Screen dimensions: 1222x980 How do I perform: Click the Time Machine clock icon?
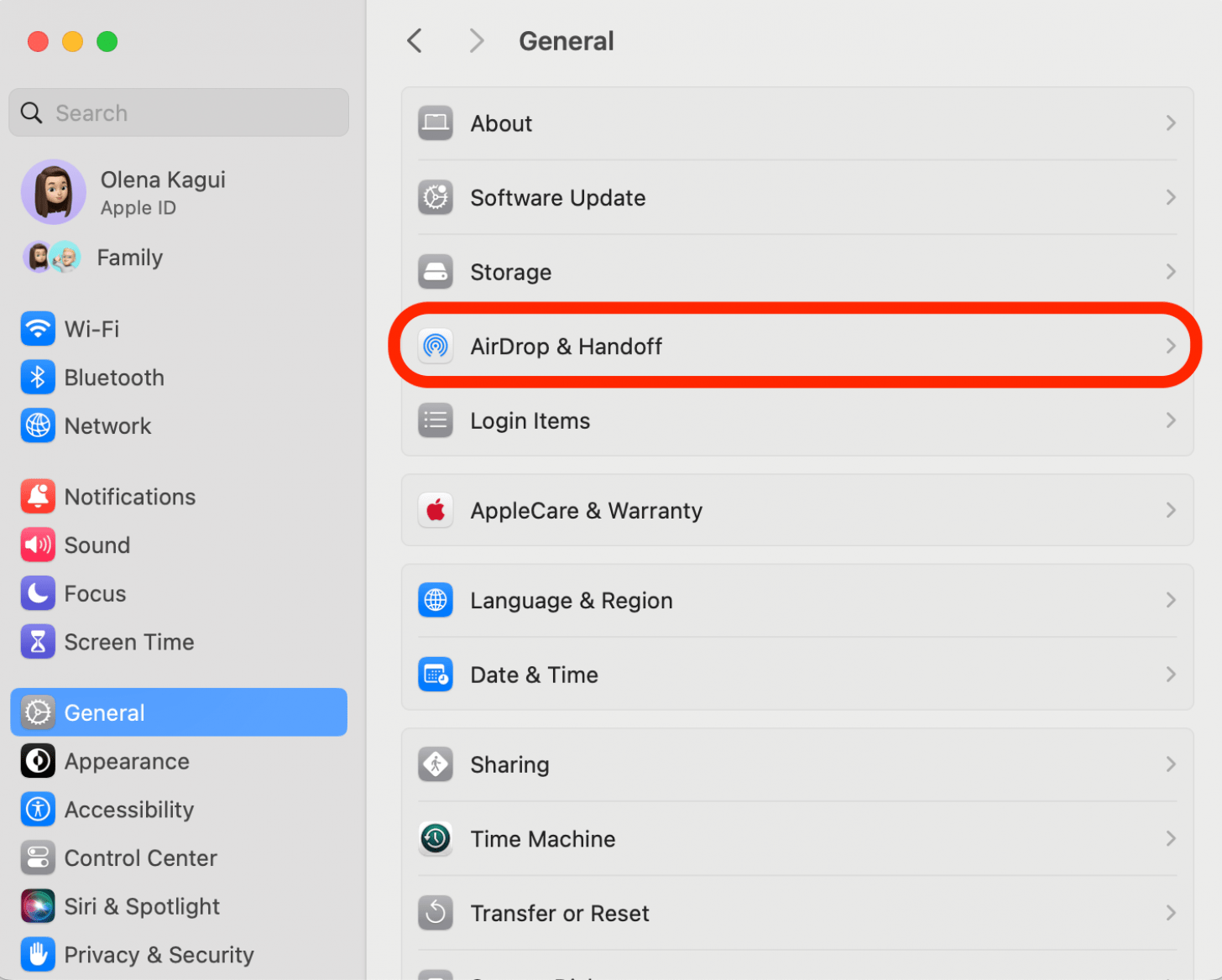pos(436,839)
